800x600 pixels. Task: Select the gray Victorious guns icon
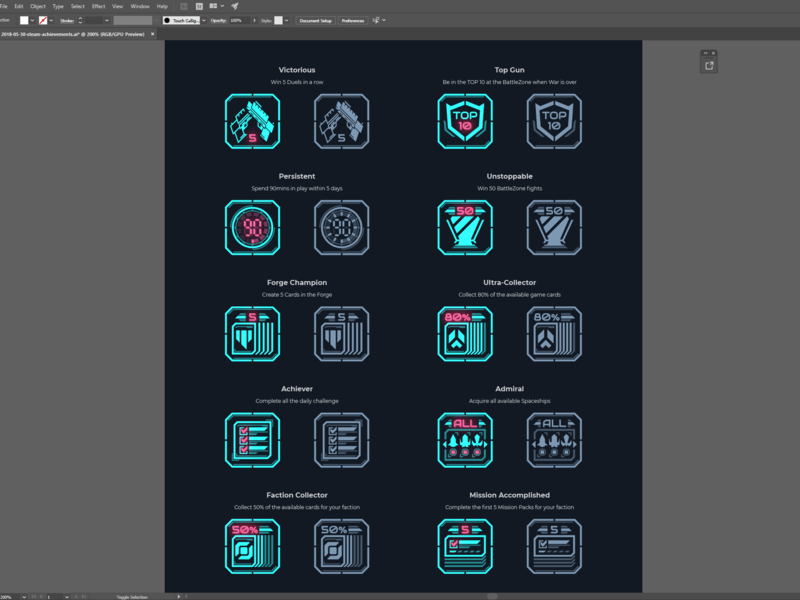pos(342,121)
